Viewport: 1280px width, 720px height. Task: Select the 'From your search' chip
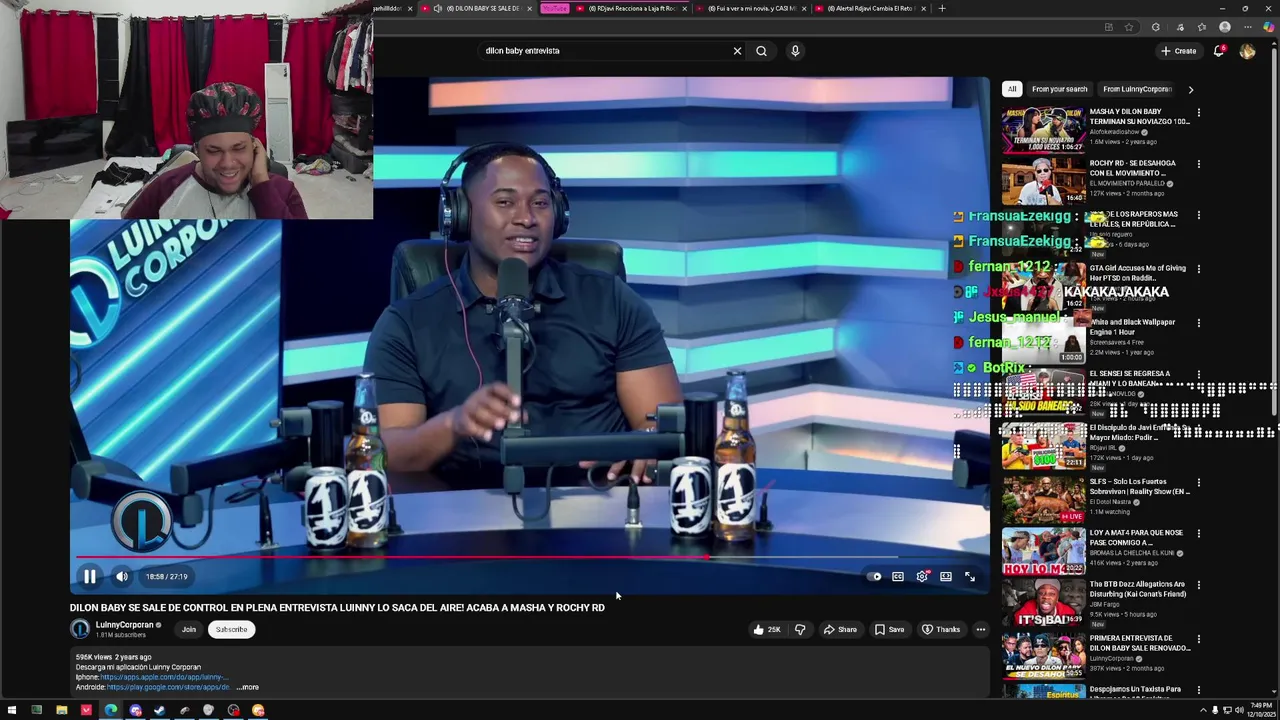click(1059, 89)
